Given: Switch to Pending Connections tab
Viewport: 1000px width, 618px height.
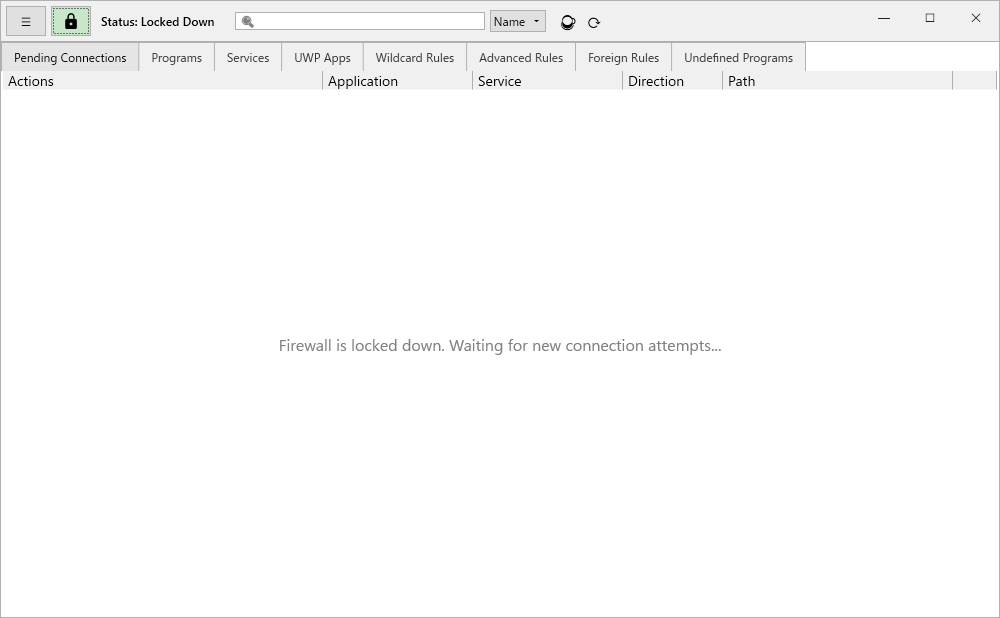Looking at the screenshot, I should tap(70, 57).
